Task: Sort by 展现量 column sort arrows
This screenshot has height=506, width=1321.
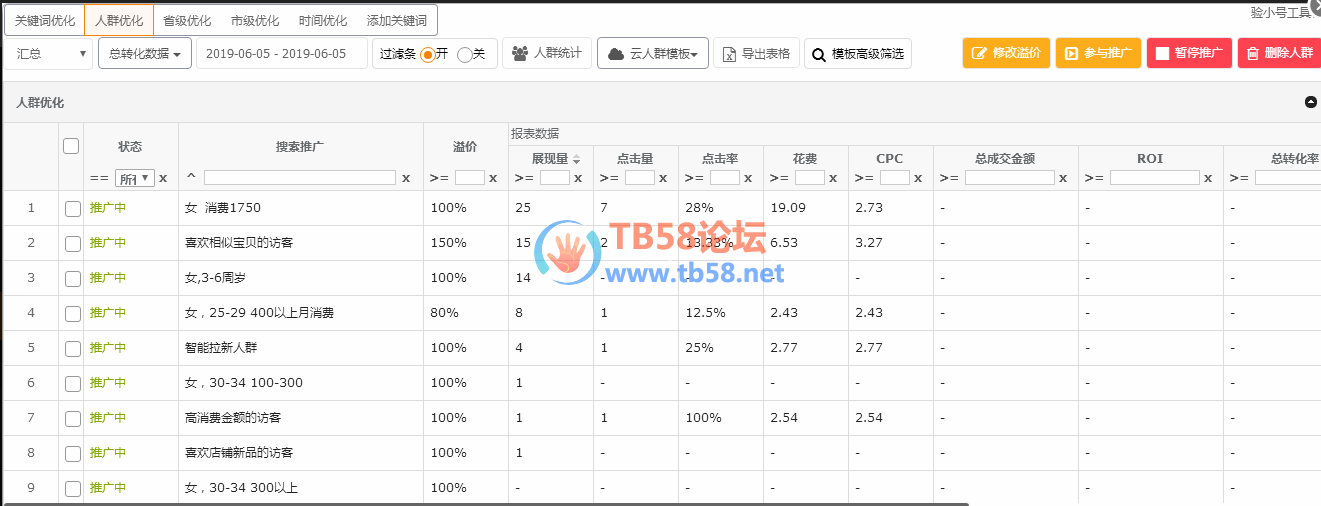Action: (576, 159)
